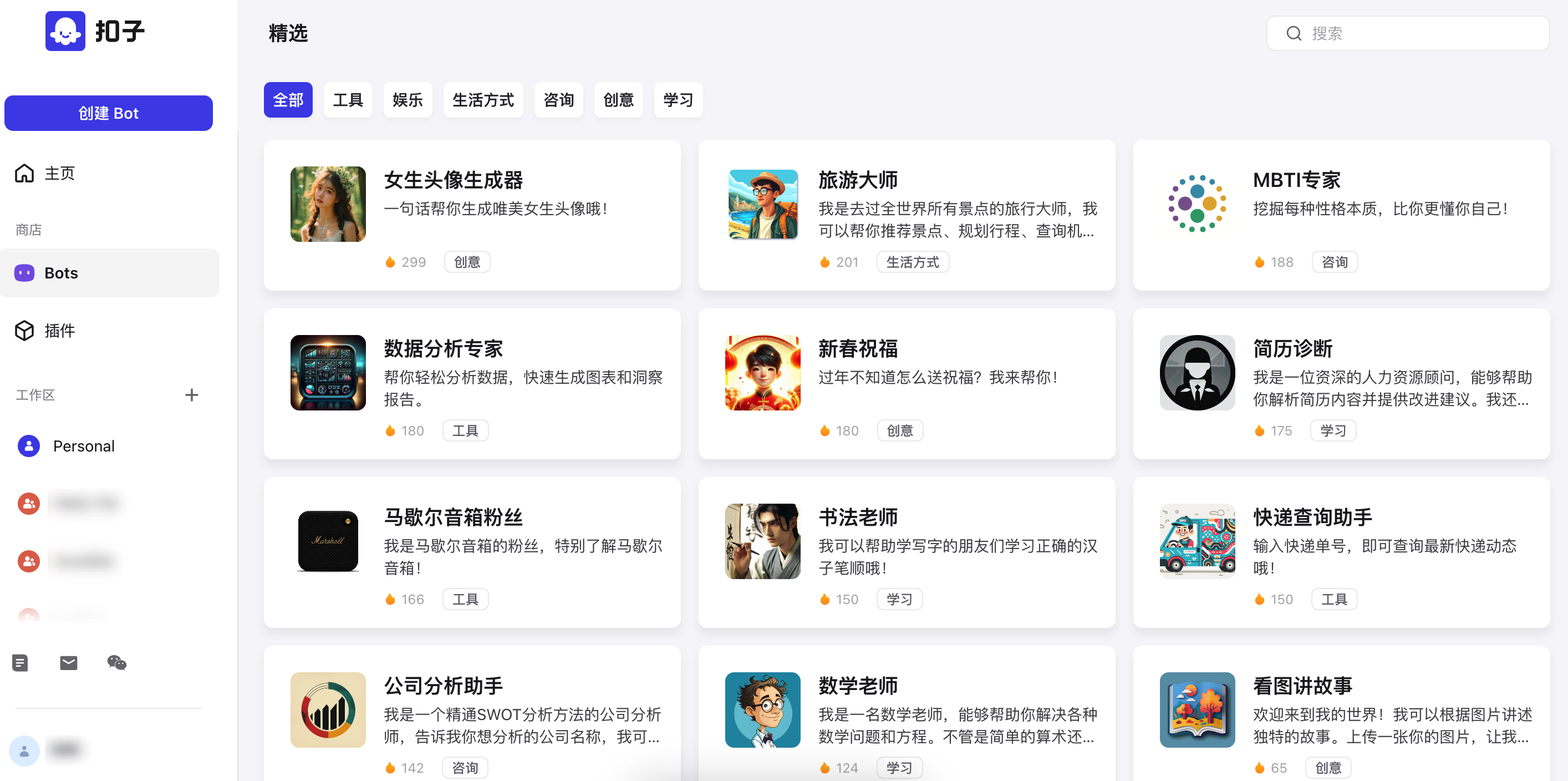The width and height of the screenshot is (1568, 781).
Task: Click the 数据分析专家 title
Action: 443,349
